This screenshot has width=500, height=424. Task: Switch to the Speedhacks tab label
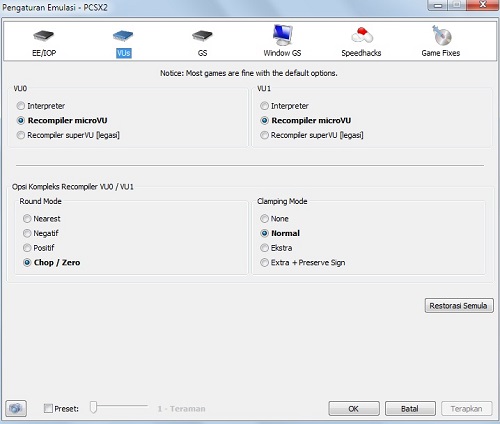361,53
